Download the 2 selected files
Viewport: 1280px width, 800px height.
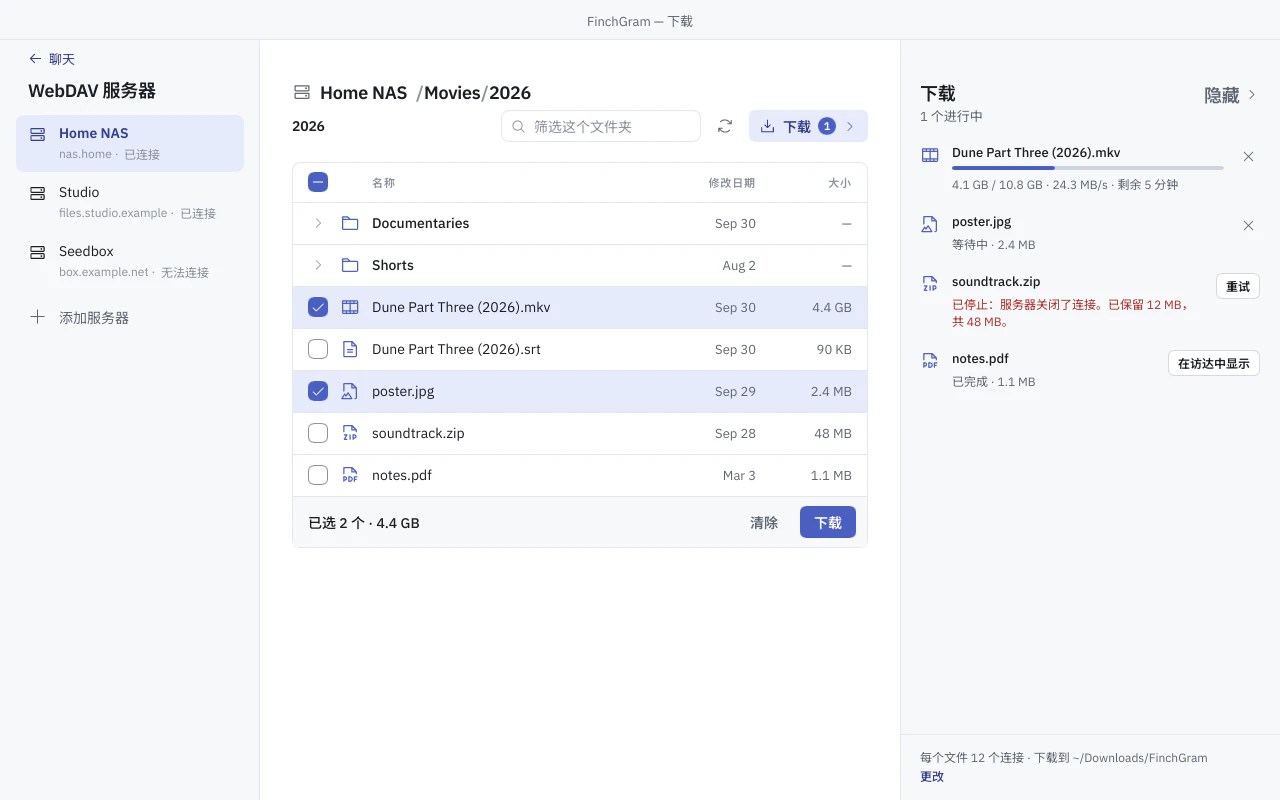828,522
